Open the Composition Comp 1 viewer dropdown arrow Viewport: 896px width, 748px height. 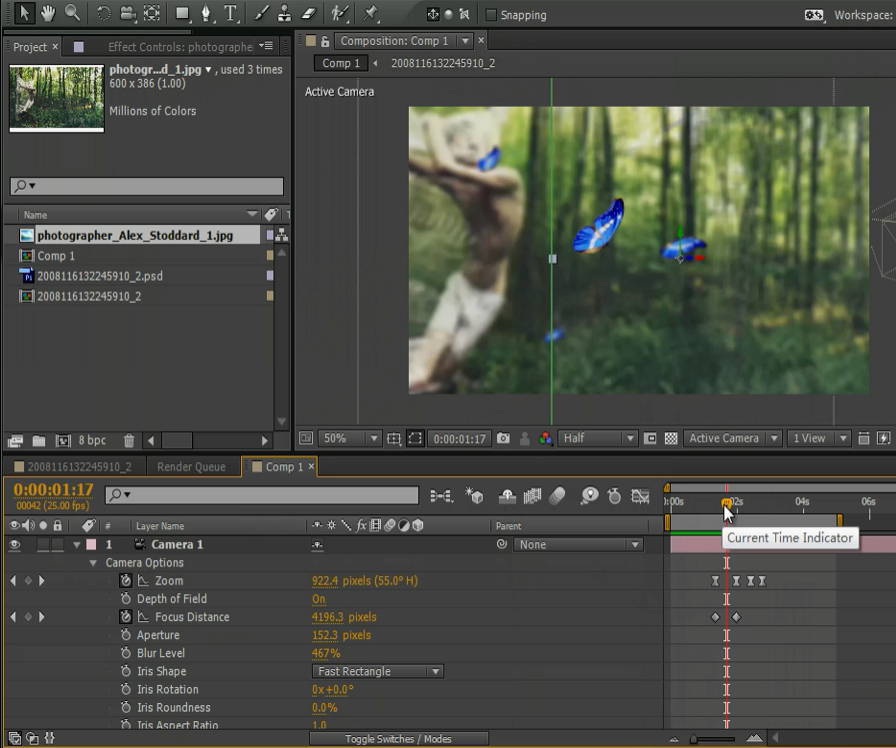(465, 41)
